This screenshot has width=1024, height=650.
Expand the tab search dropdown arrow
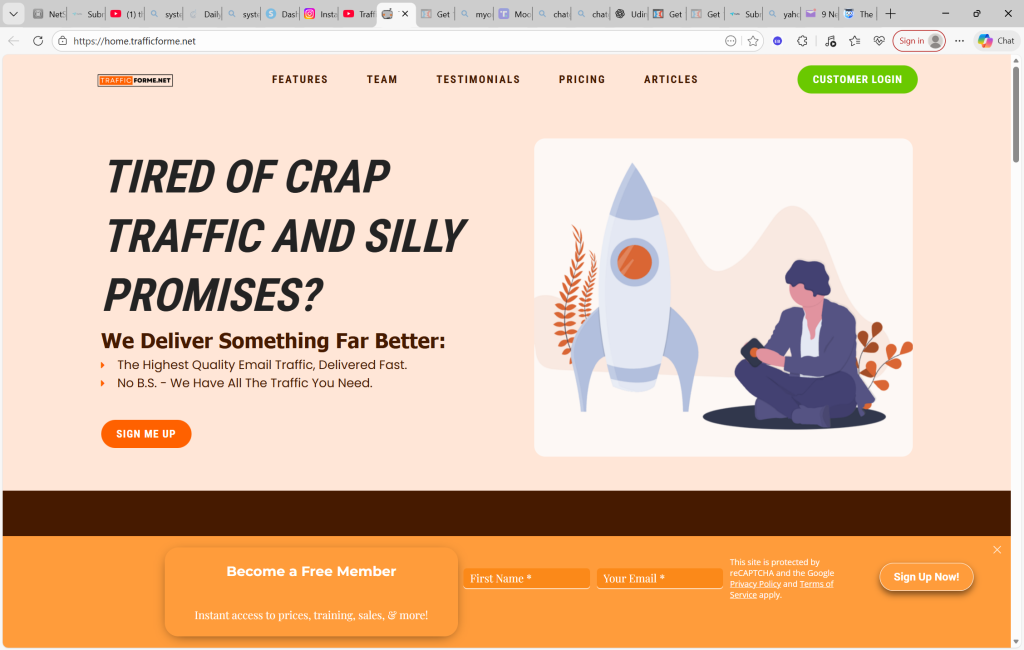point(14,14)
